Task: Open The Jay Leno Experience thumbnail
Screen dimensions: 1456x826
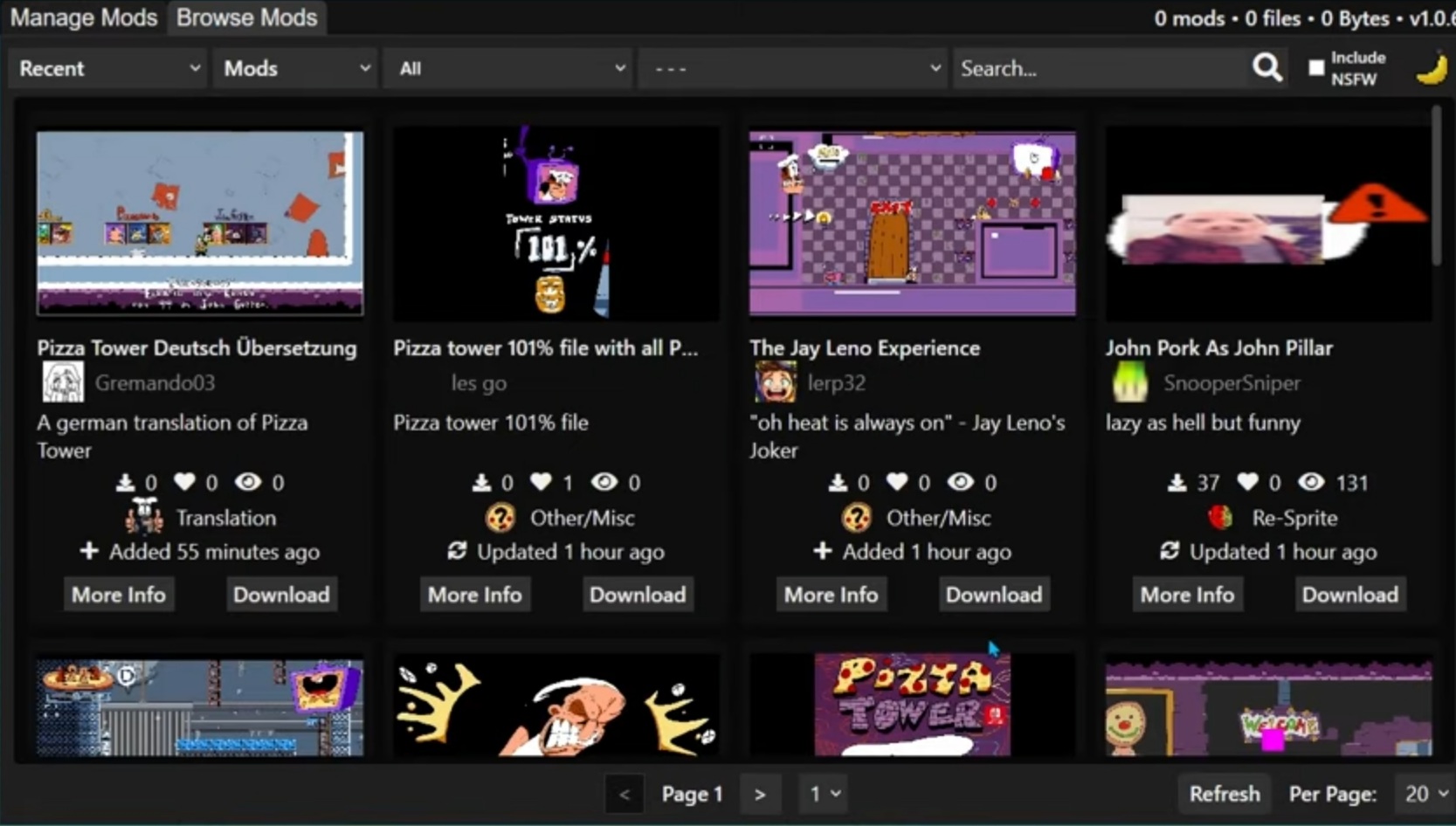Action: [x=913, y=224]
